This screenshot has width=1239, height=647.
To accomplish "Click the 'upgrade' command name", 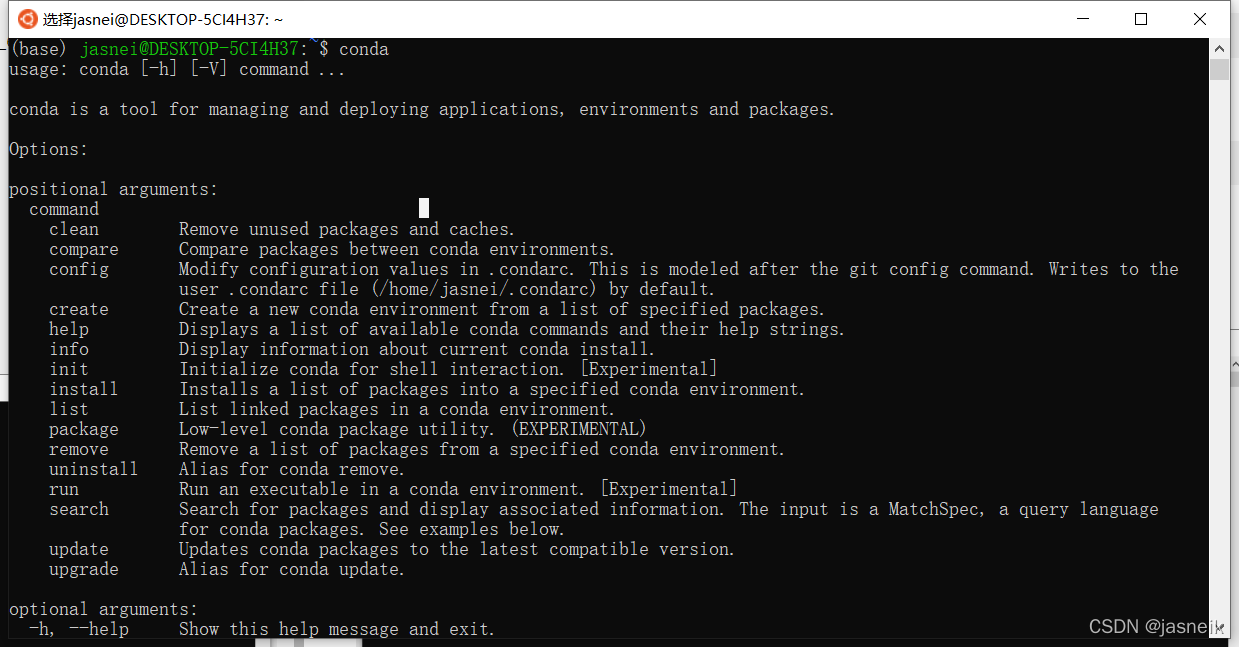I will [x=84, y=569].
